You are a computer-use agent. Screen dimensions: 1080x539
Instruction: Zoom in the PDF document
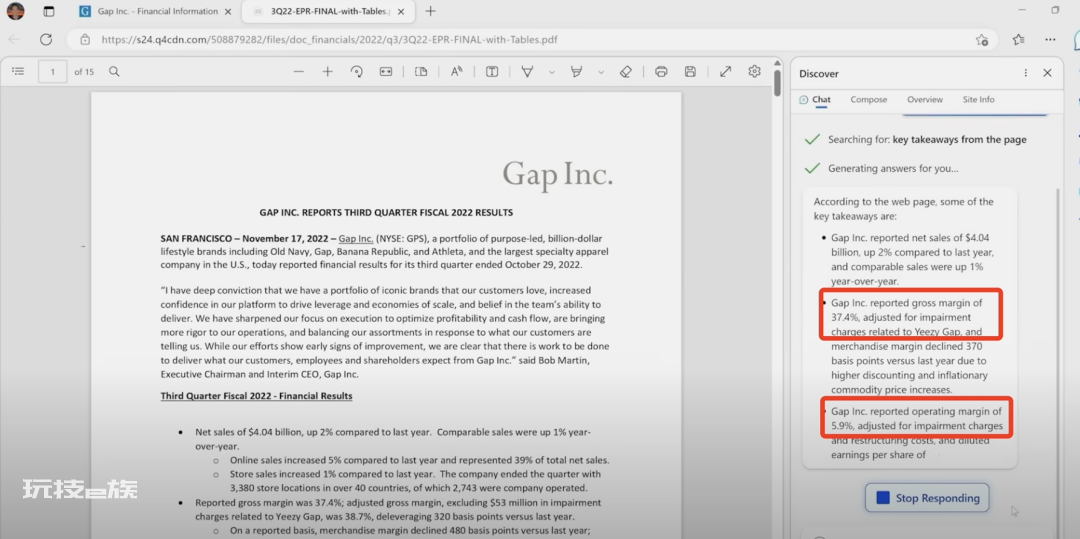coord(327,72)
